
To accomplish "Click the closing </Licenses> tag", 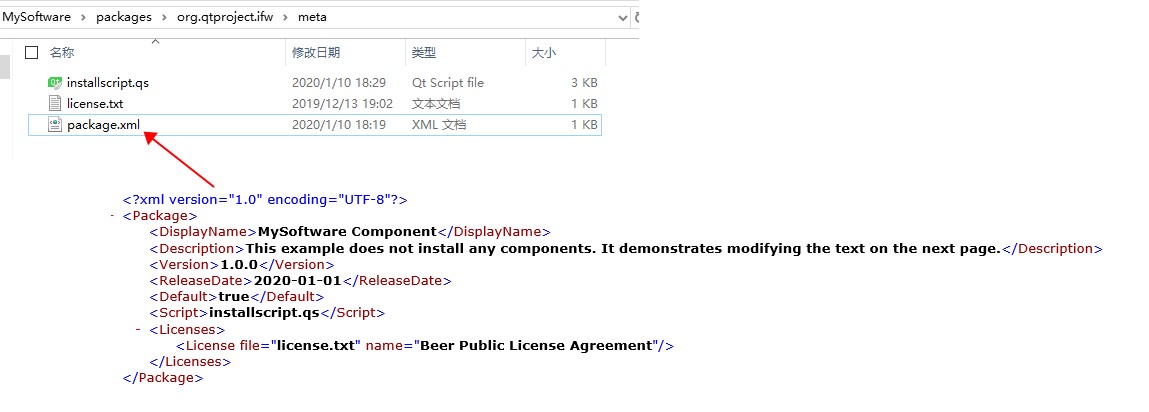I will (x=191, y=362).
